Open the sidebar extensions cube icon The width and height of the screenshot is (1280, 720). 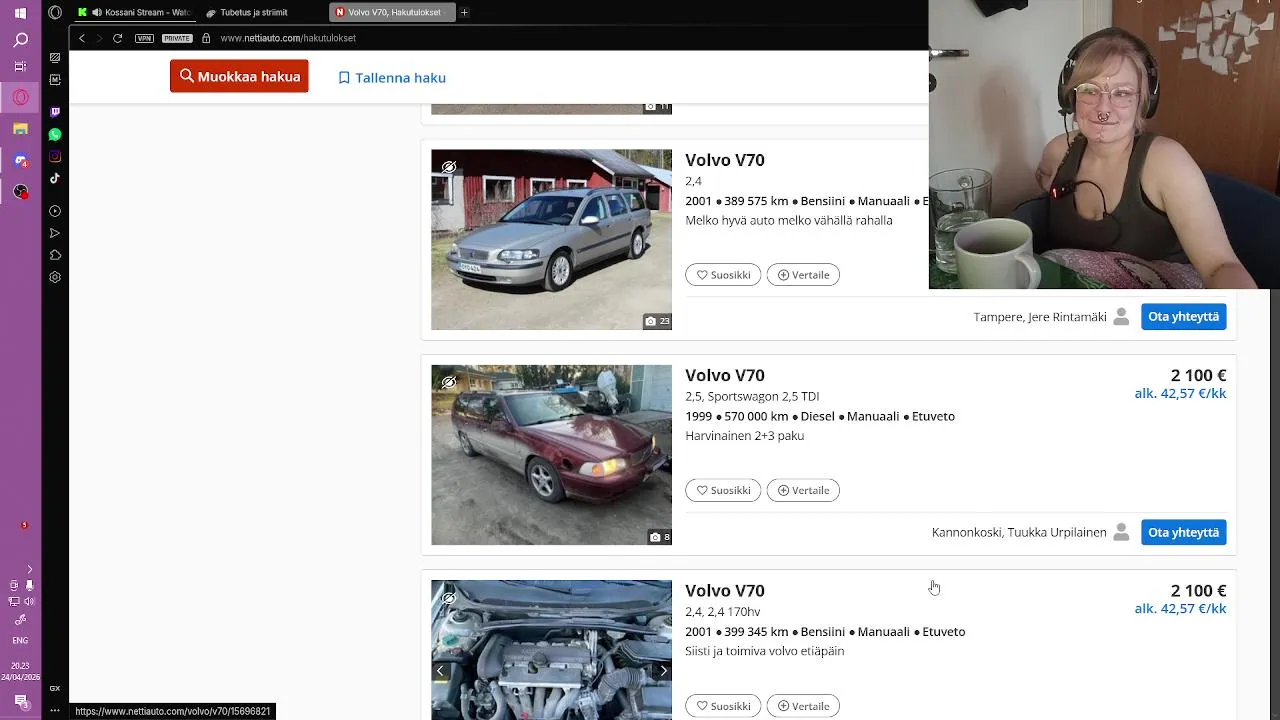55,255
